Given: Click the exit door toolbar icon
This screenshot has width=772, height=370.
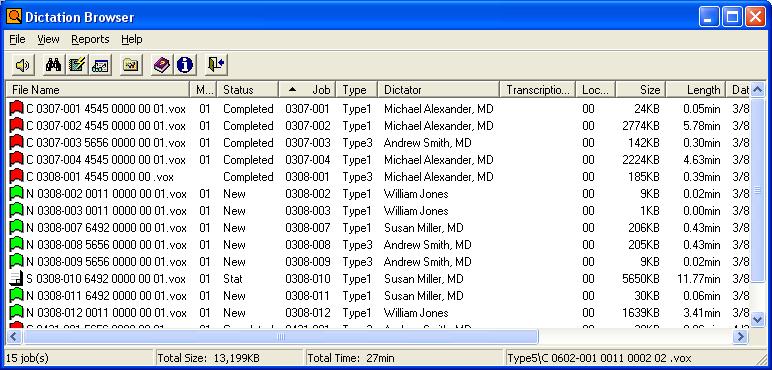Looking at the screenshot, I should click(x=216, y=65).
